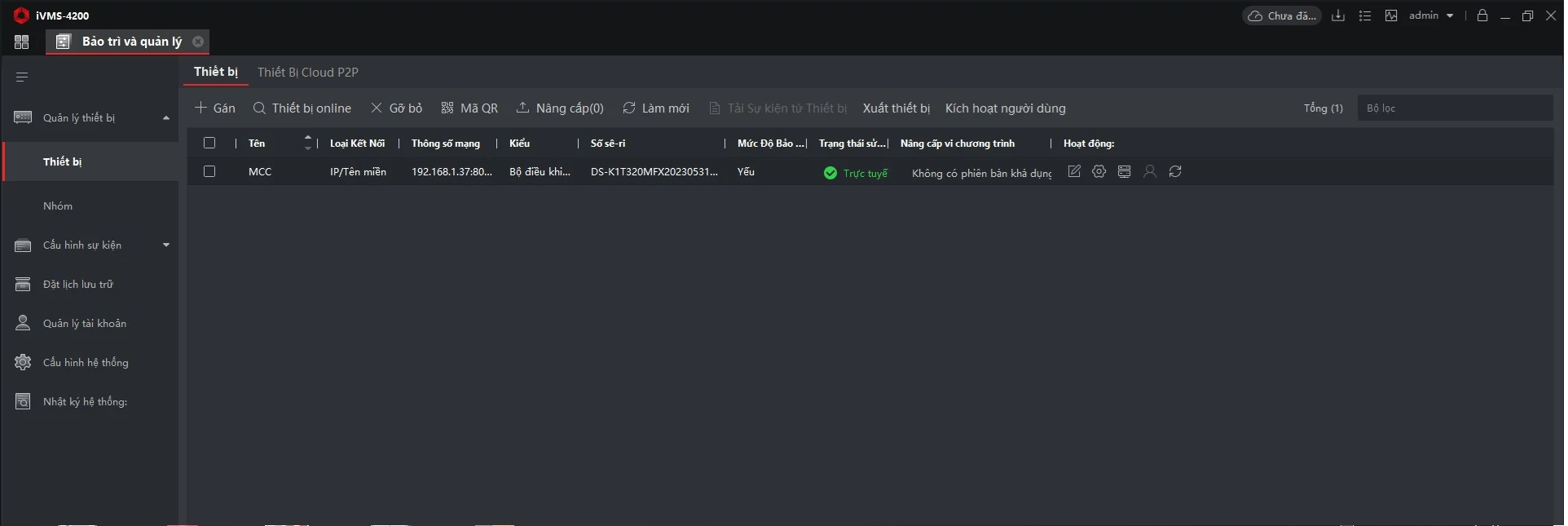Tick the select-all checkbox in table header
Screen dimensions: 1568x526
[209, 143]
